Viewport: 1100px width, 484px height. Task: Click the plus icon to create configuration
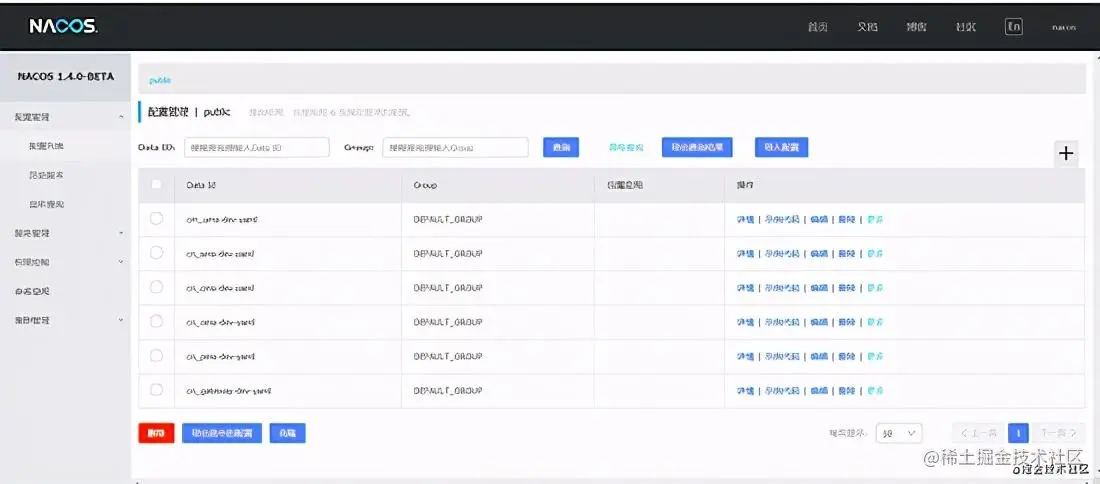point(1066,154)
